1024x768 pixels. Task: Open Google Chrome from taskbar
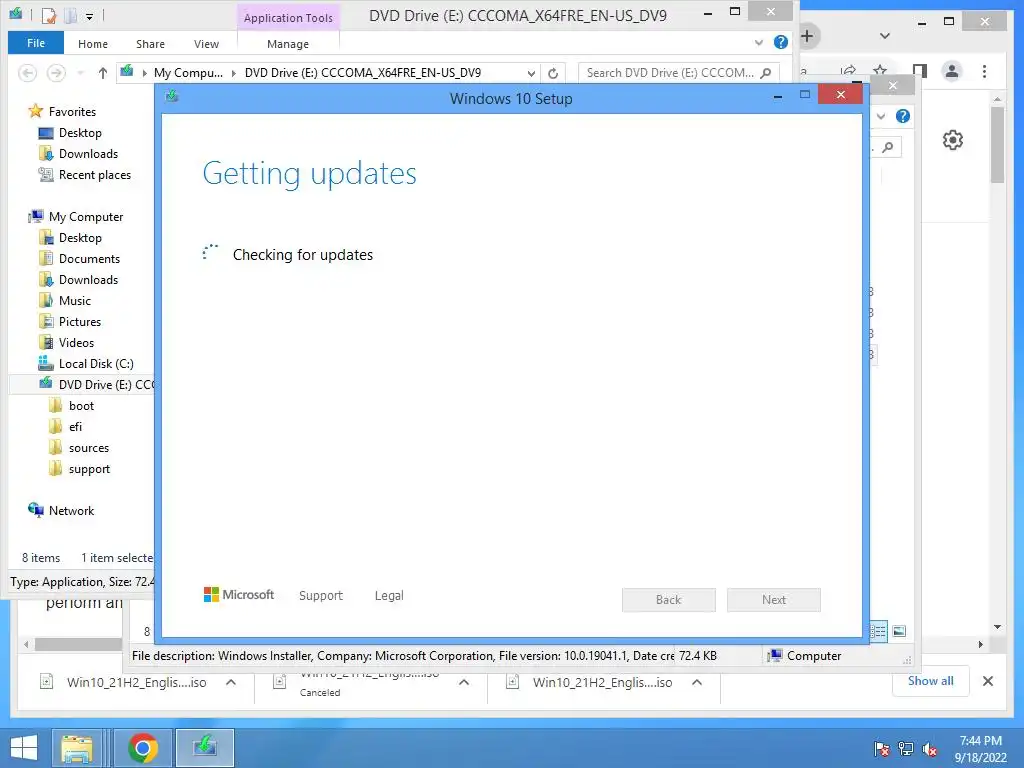coord(142,748)
